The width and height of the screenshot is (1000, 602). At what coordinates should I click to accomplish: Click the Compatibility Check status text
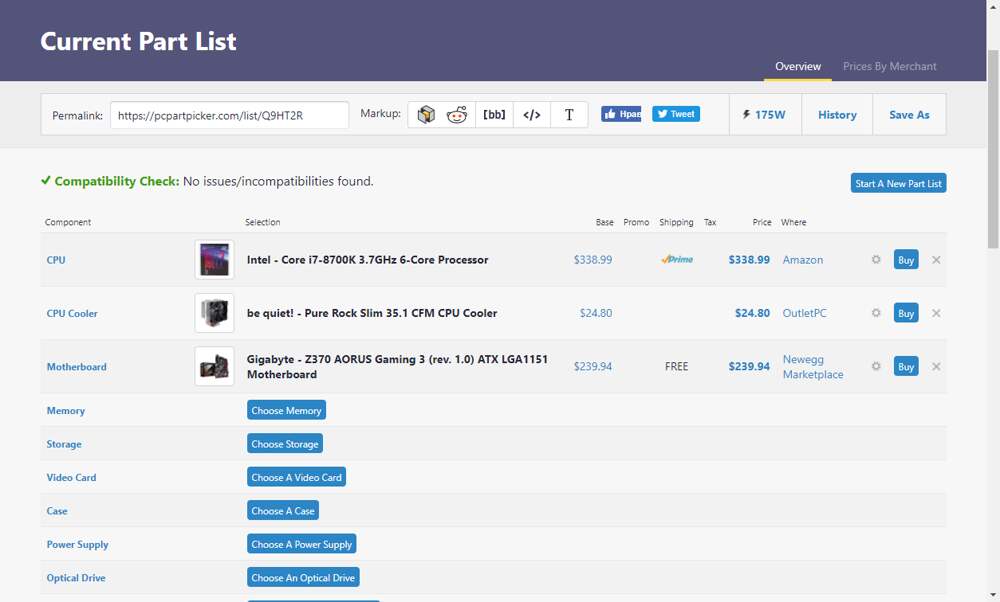(207, 182)
